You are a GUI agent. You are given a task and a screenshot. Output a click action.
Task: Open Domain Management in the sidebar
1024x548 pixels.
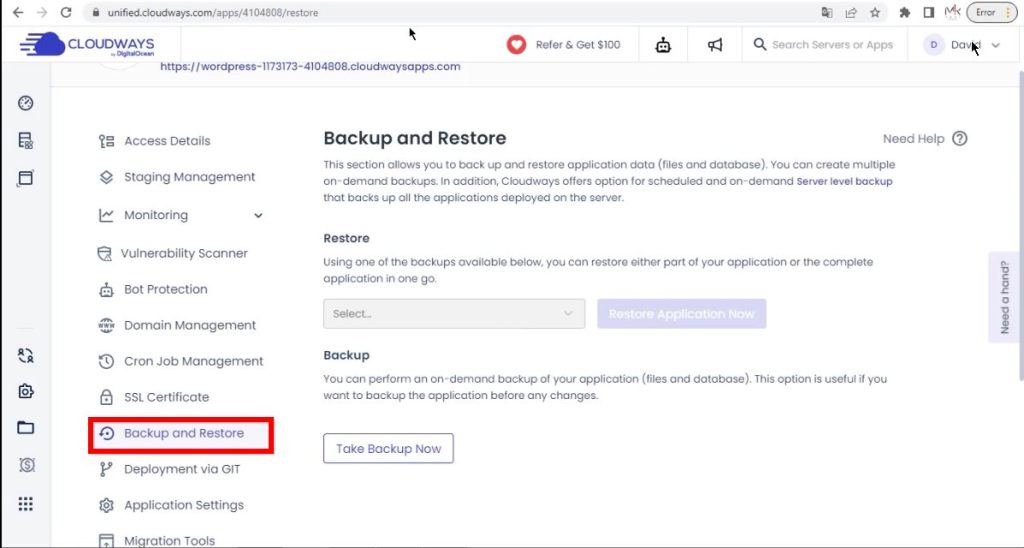[189, 325]
